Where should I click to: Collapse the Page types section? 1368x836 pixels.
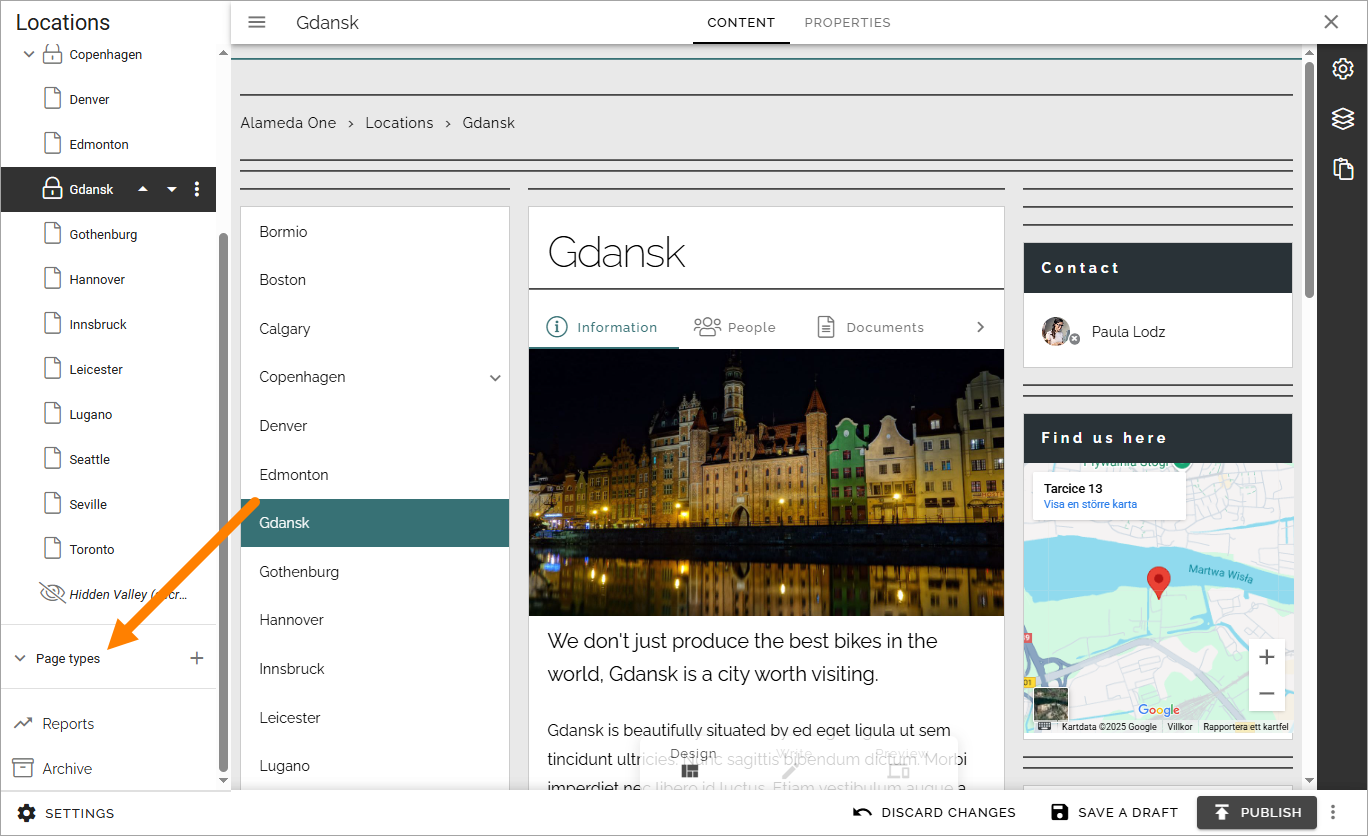tap(20, 658)
